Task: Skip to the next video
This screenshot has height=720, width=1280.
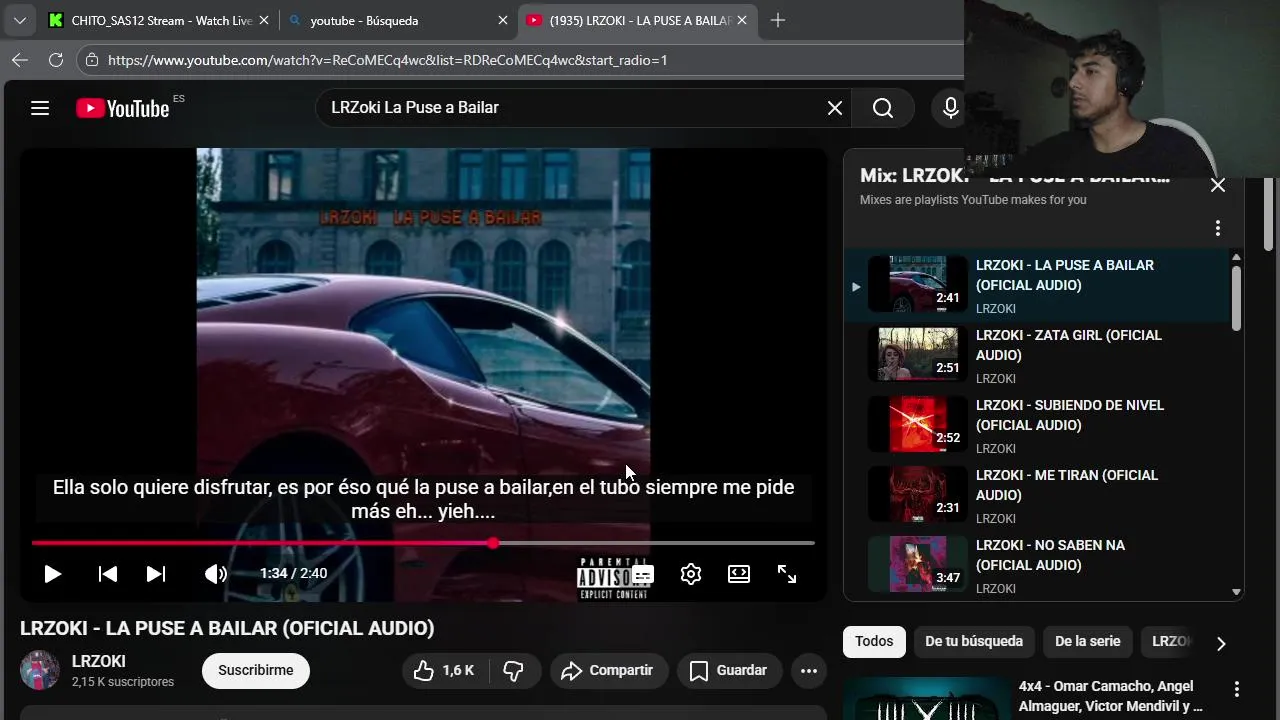Action: click(x=156, y=574)
